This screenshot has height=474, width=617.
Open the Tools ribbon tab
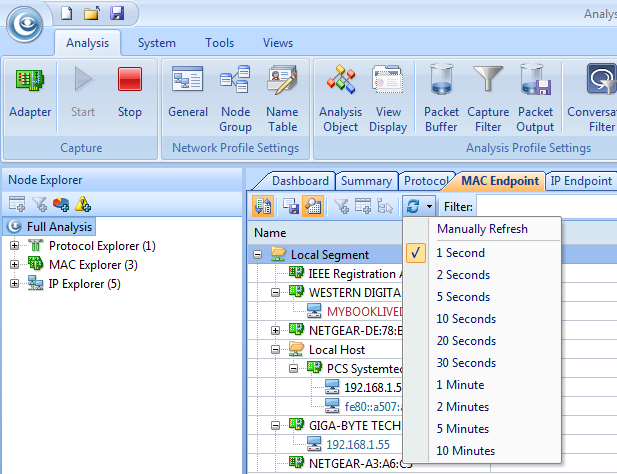coord(220,43)
